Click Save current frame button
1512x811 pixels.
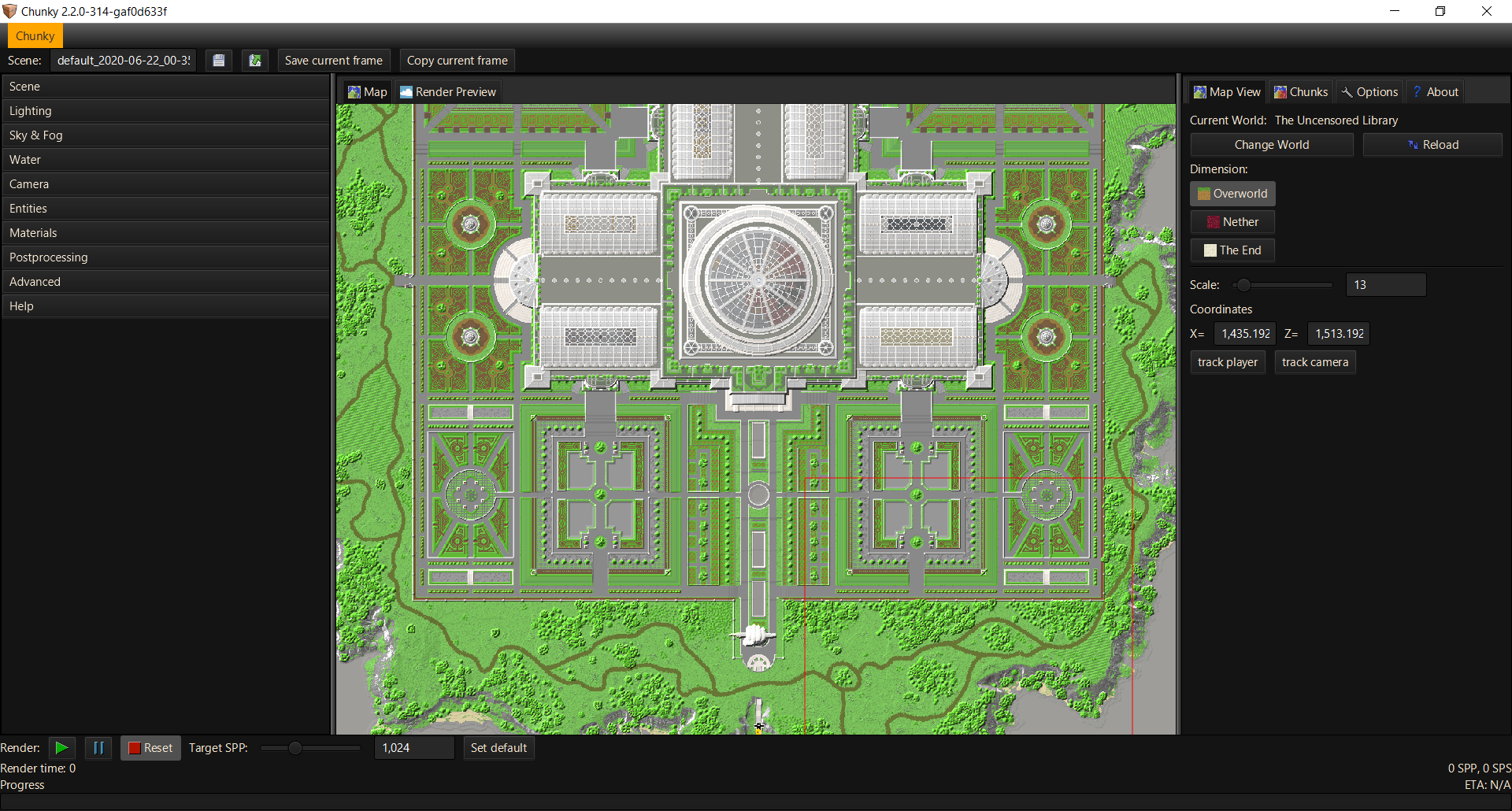334,61
